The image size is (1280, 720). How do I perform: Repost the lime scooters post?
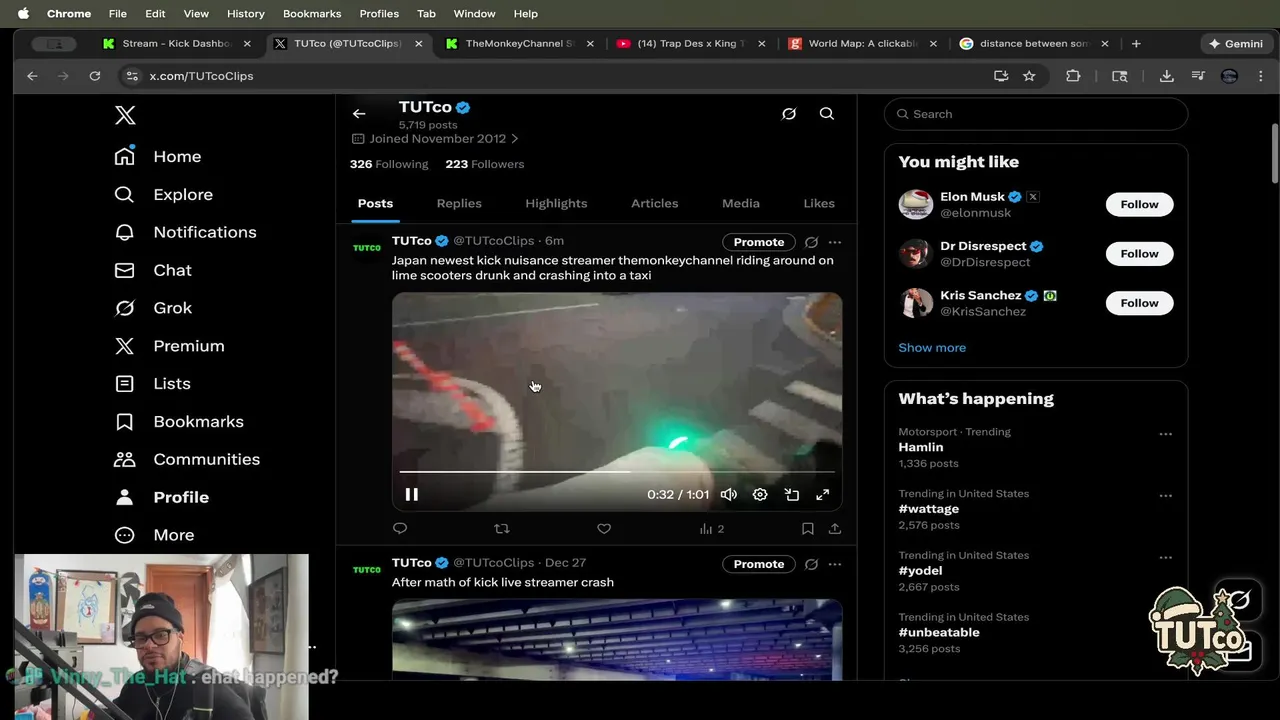[x=502, y=528]
